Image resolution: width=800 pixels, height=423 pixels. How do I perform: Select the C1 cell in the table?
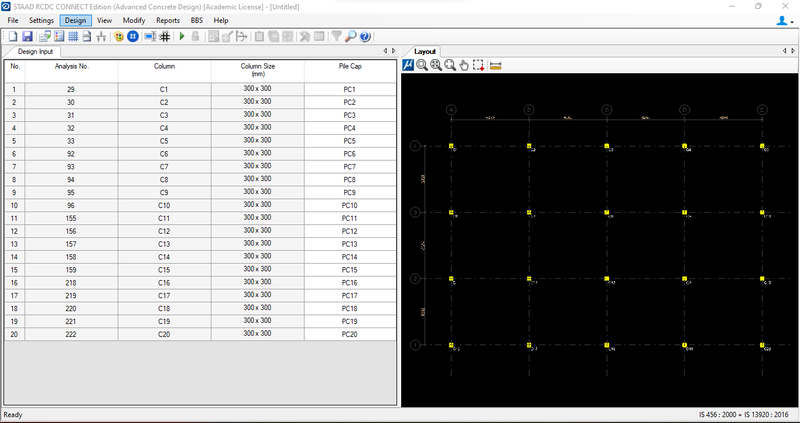[164, 89]
